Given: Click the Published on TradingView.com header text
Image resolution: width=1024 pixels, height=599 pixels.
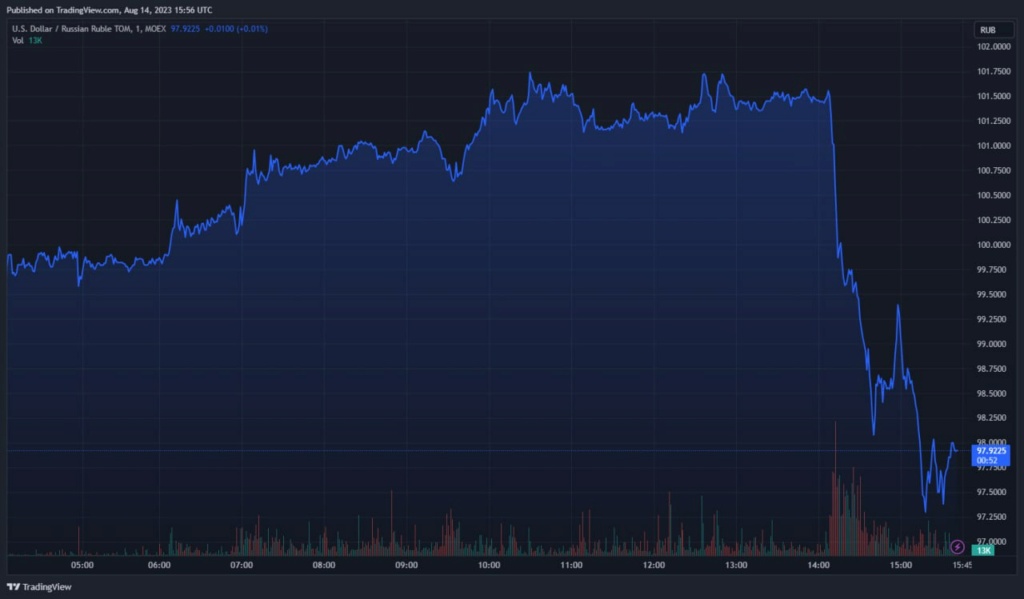Looking at the screenshot, I should pos(109,10).
